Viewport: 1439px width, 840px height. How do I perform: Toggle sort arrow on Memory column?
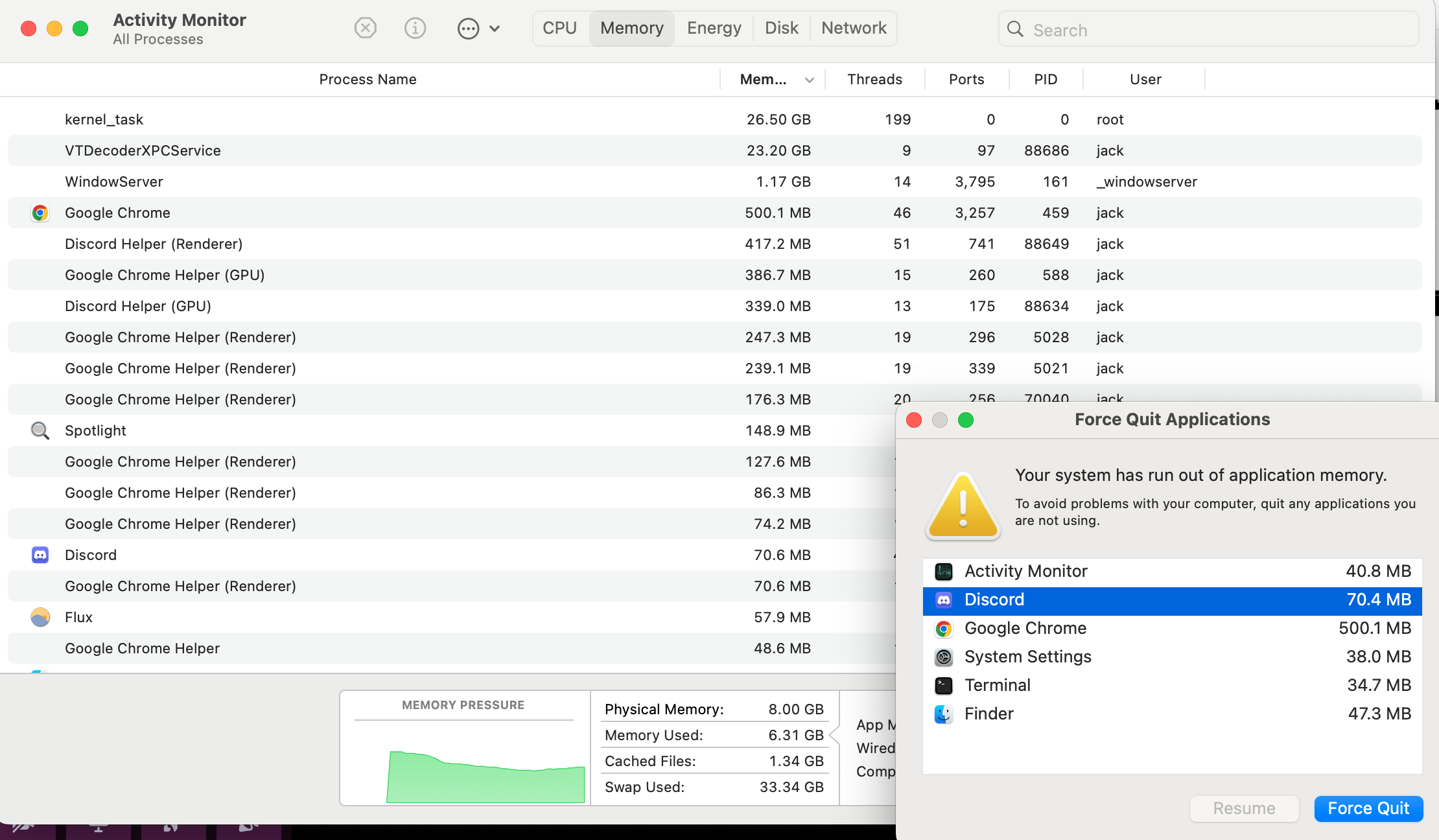(809, 80)
